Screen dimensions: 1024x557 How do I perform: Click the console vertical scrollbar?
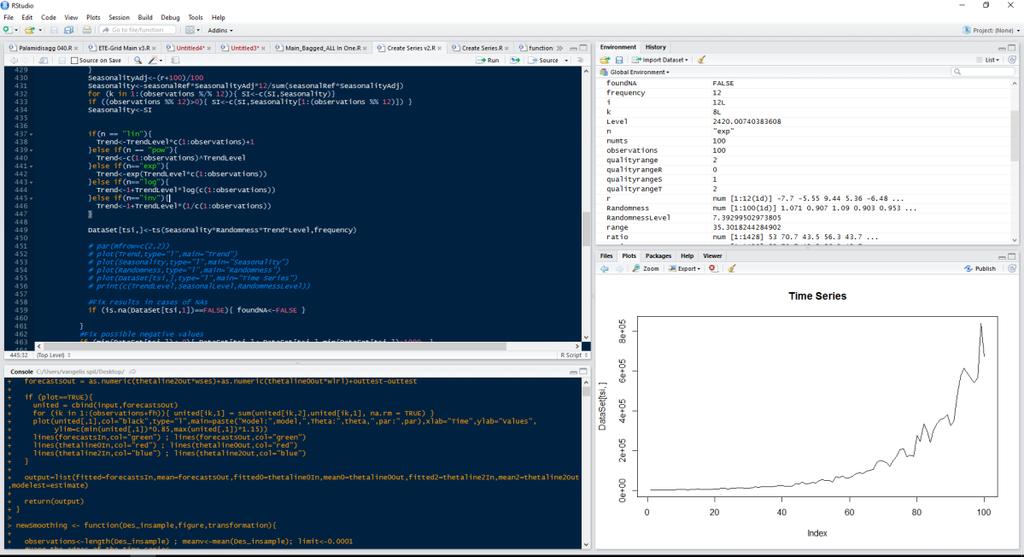point(586,462)
